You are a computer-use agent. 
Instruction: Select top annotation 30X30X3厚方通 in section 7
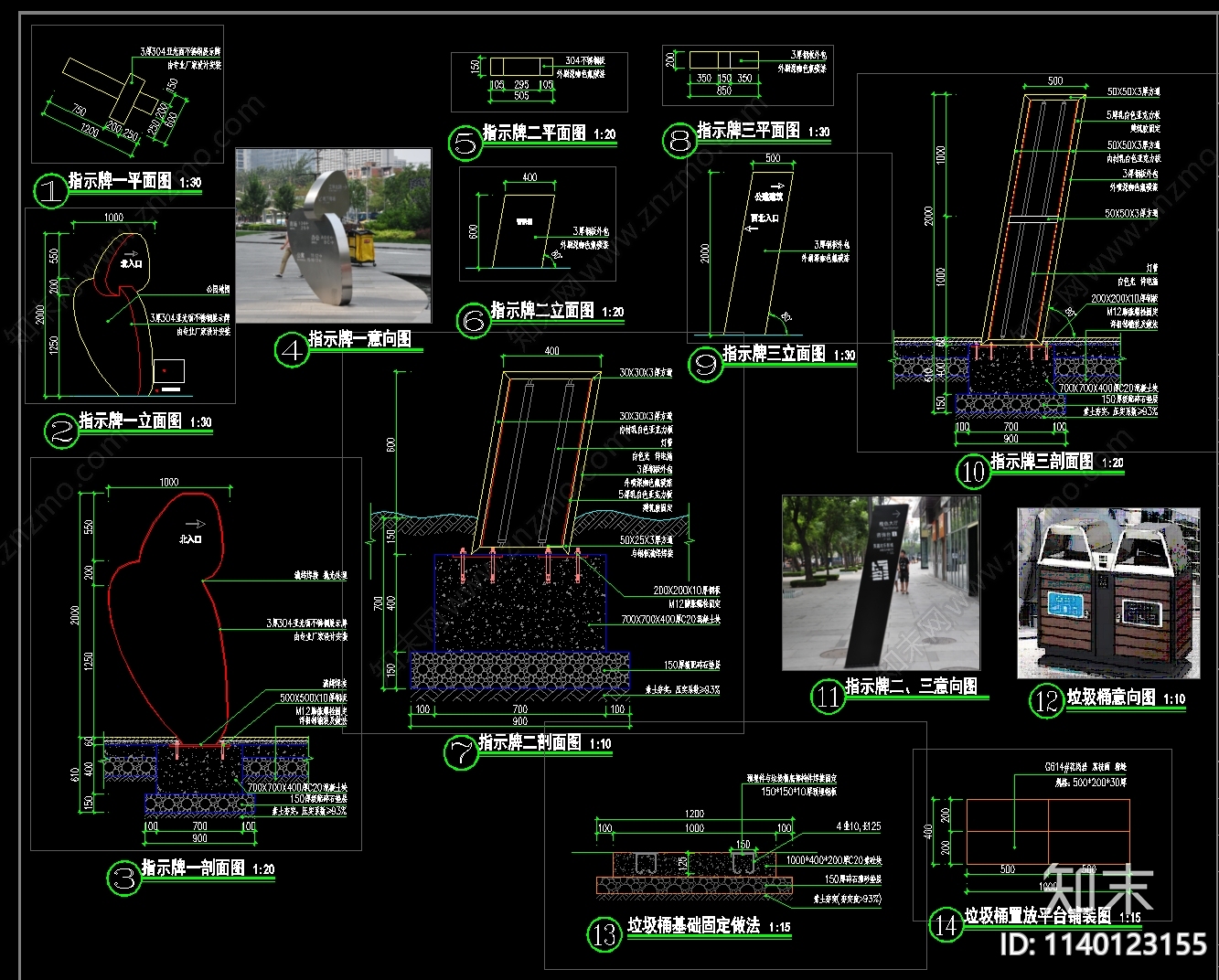point(646,373)
